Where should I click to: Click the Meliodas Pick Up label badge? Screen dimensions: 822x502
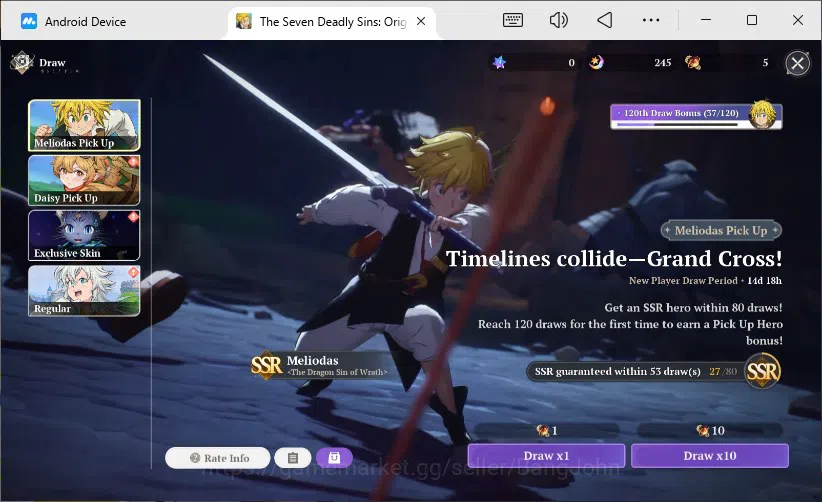pyautogui.click(x=721, y=230)
